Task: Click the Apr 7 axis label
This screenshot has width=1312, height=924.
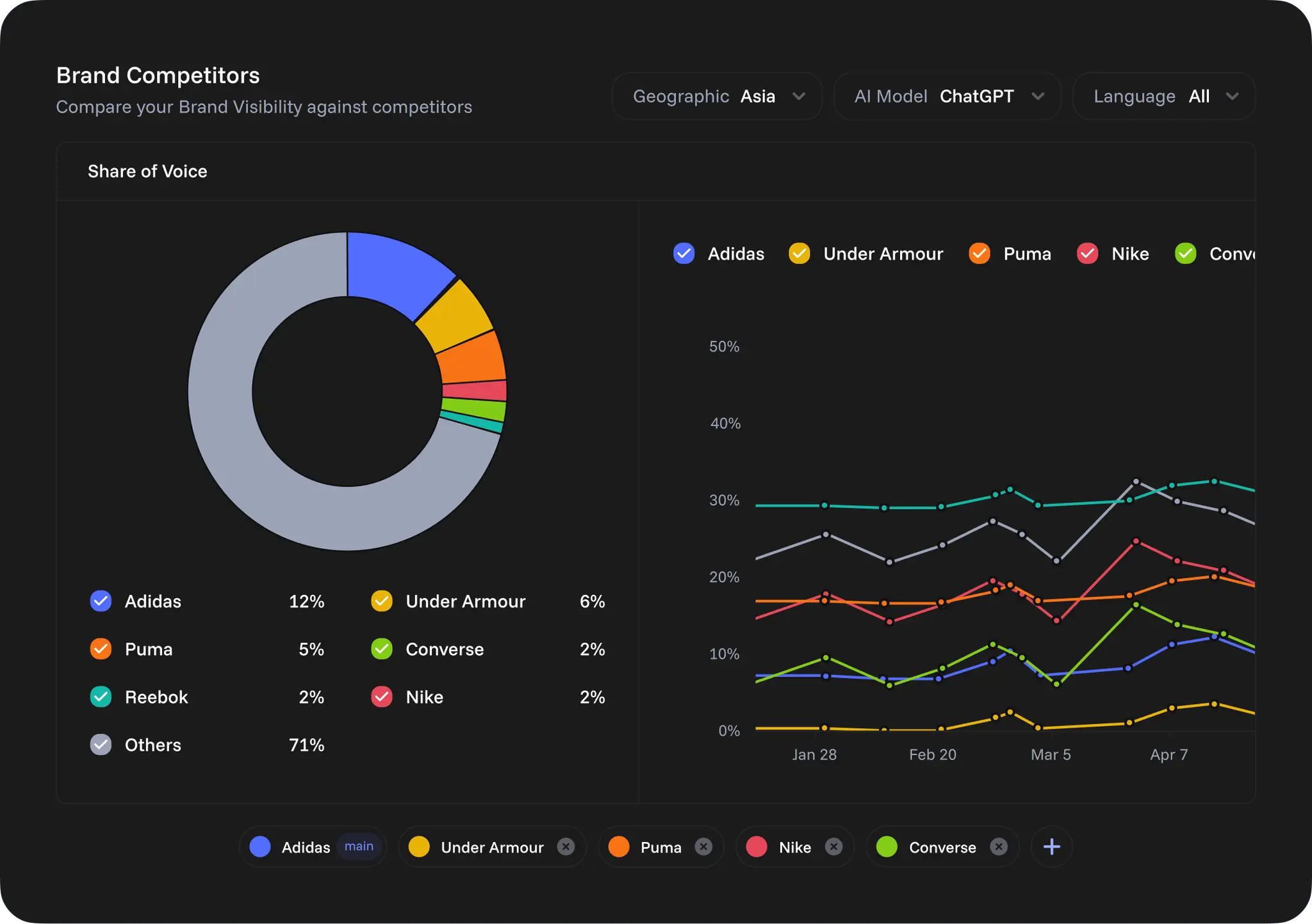Action: [1168, 754]
